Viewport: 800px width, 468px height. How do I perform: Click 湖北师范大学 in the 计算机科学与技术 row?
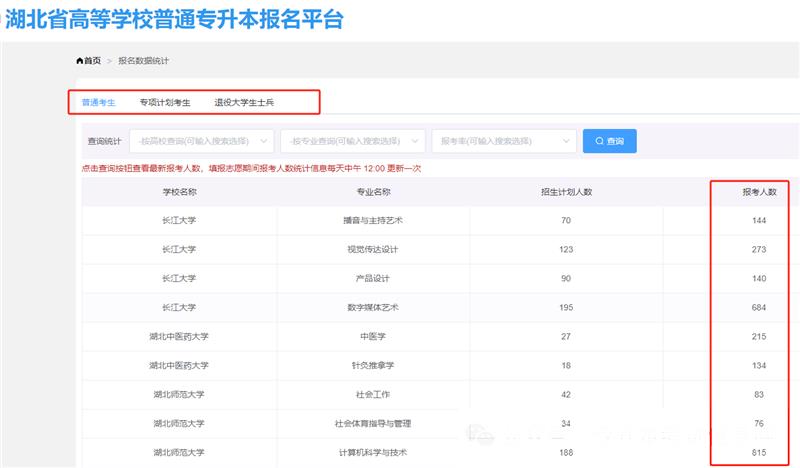click(x=179, y=453)
